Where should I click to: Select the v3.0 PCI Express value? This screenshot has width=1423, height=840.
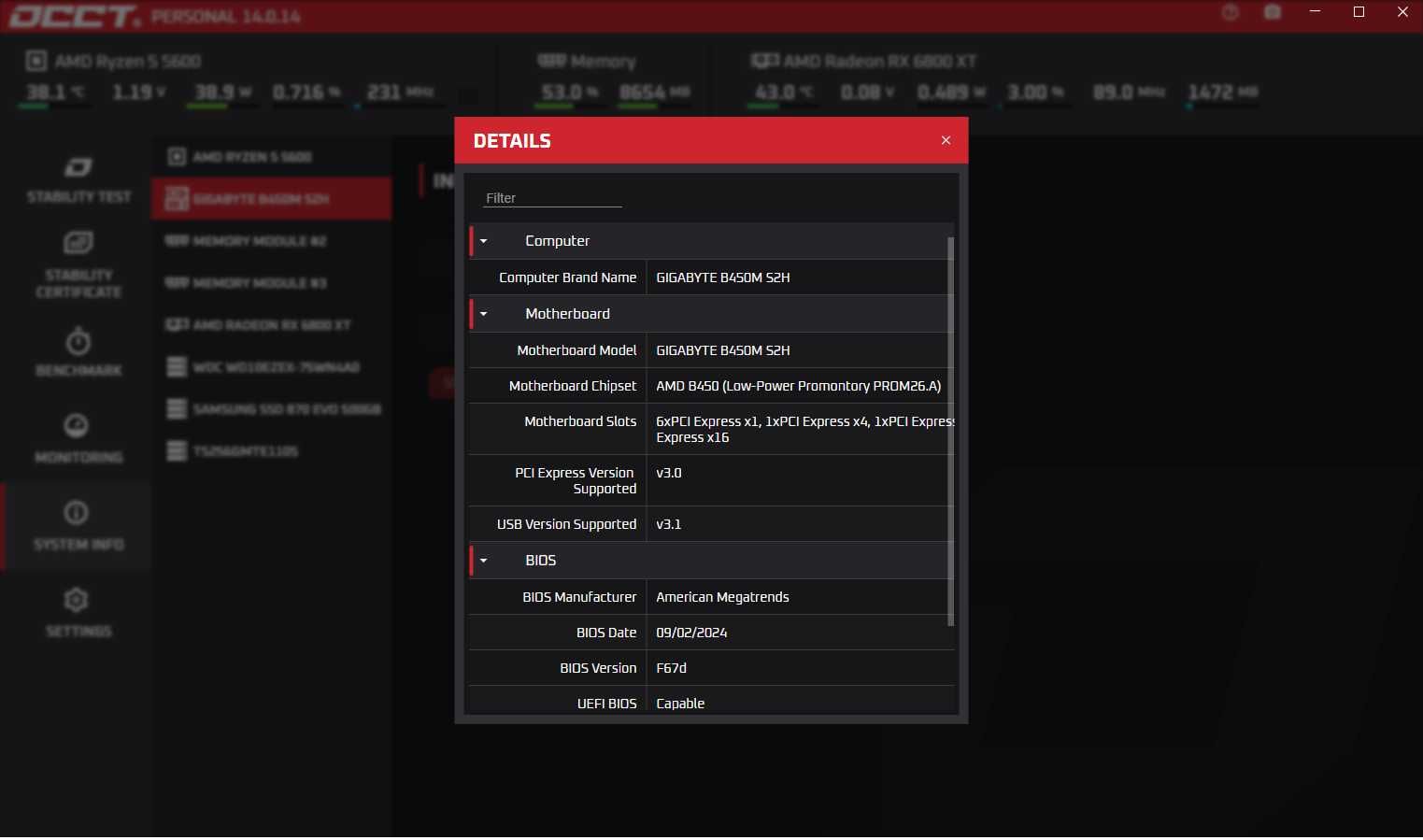coord(669,473)
